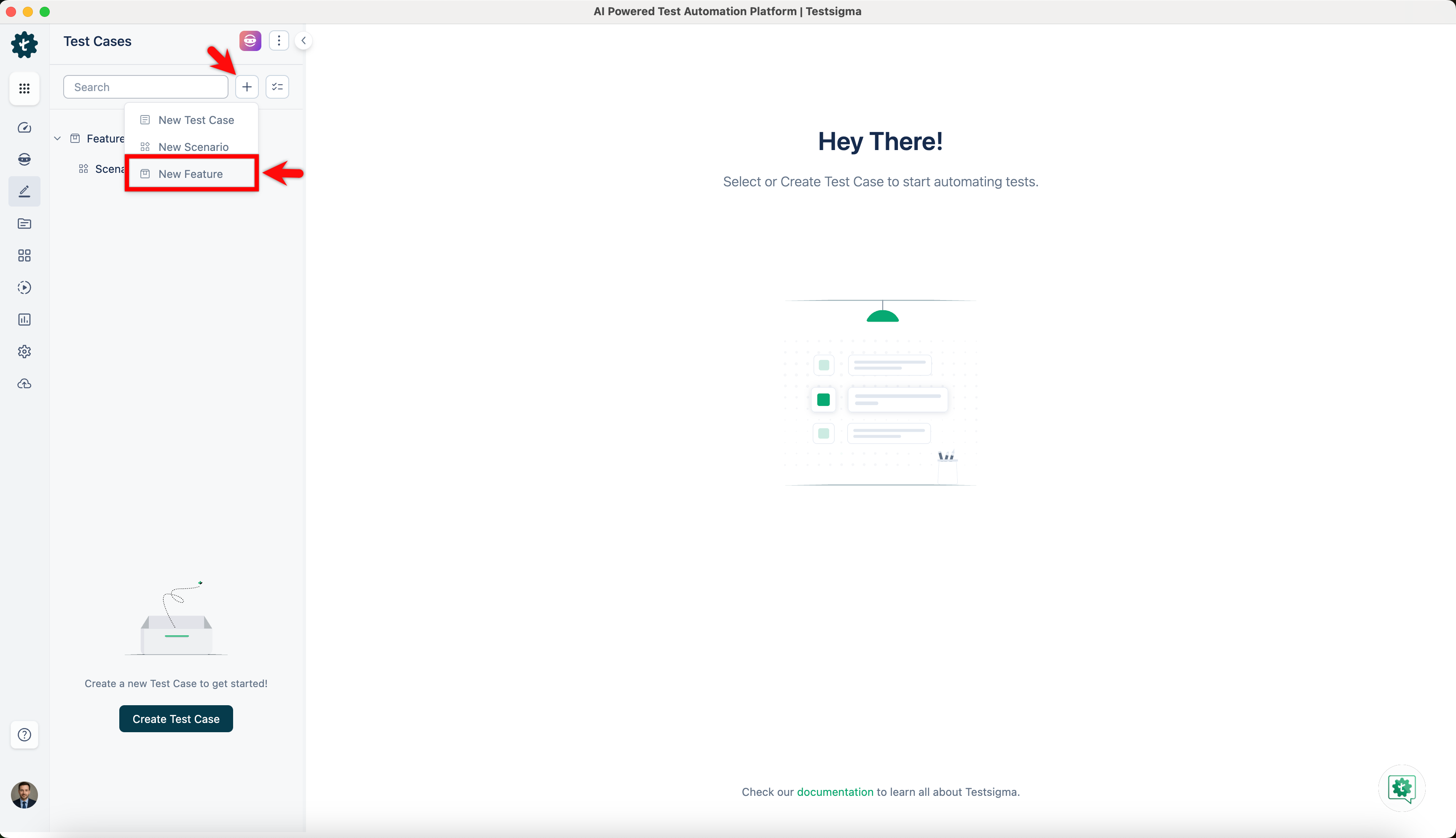Open the Elements grid icon in sidebar
This screenshot has width=1456, height=838.
point(24,255)
